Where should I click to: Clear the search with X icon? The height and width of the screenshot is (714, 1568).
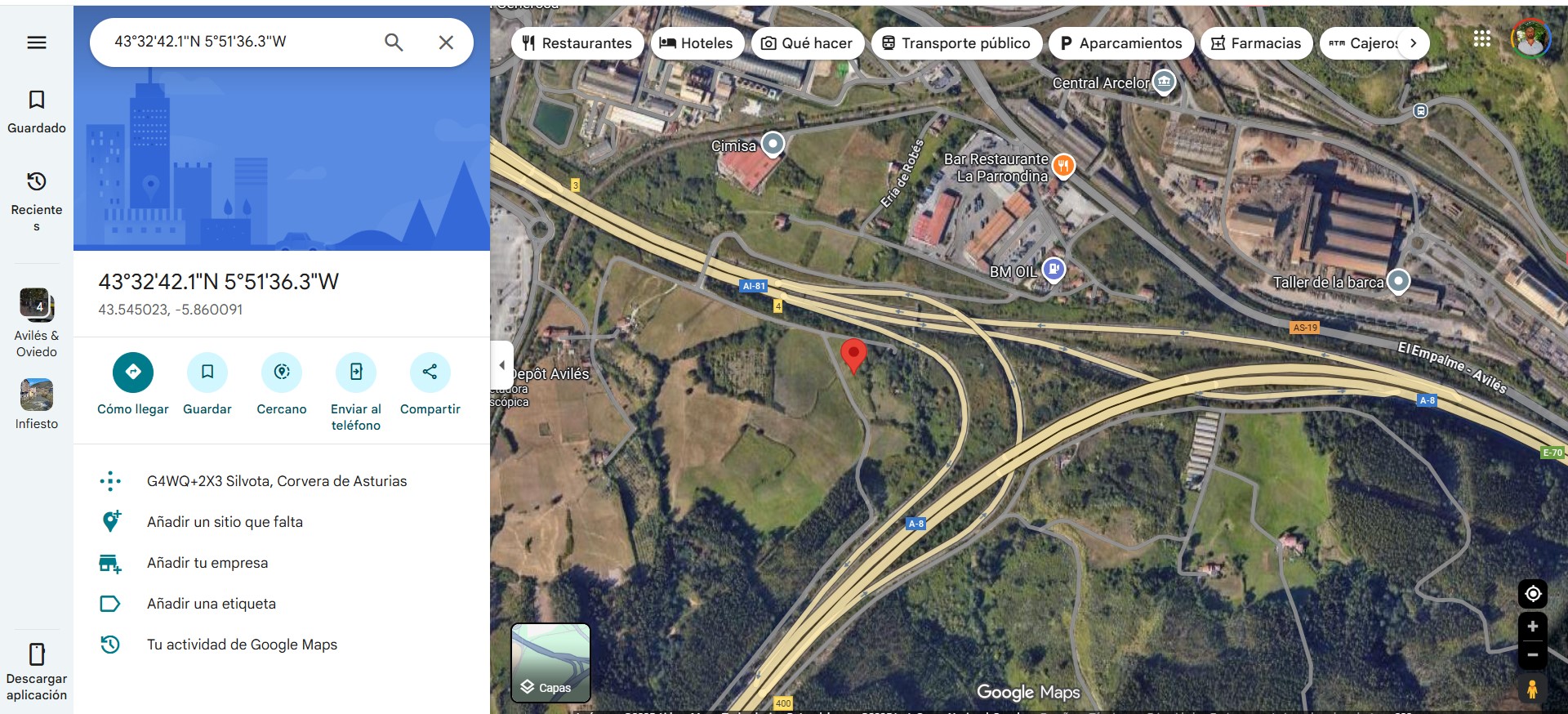pyautogui.click(x=446, y=42)
